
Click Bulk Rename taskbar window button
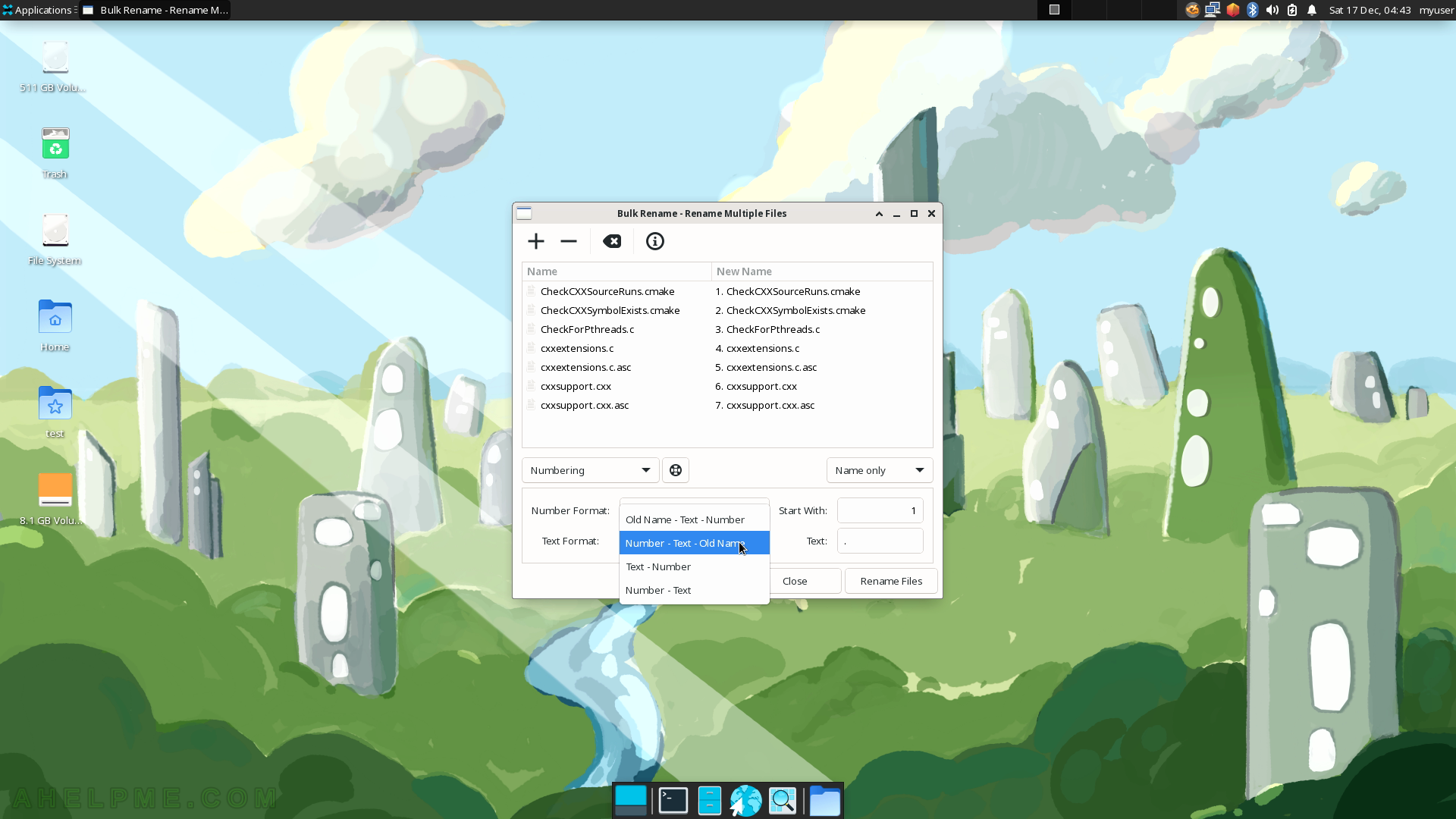[x=155, y=10]
